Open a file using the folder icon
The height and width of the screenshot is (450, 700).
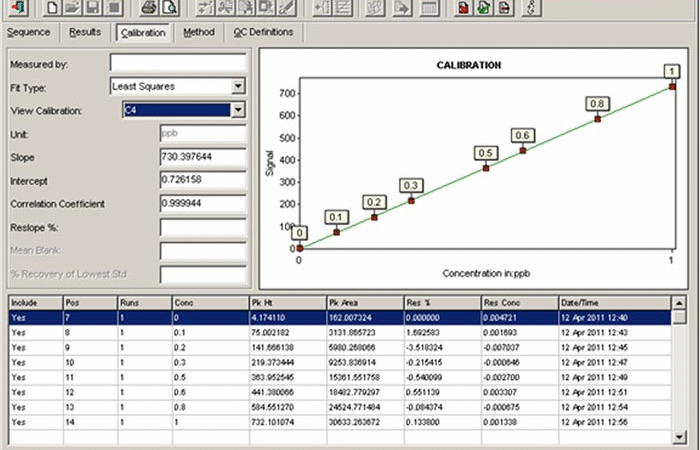pos(73,8)
